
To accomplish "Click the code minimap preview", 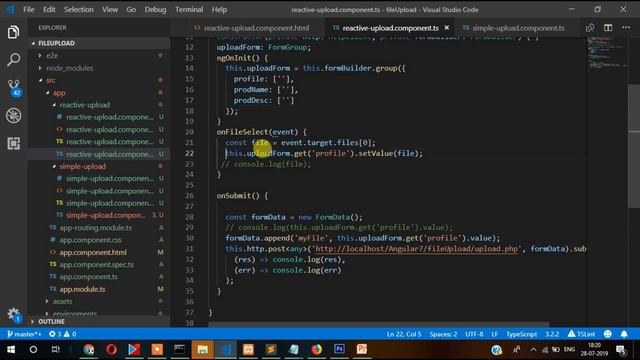I will pyautogui.click(x=607, y=53).
